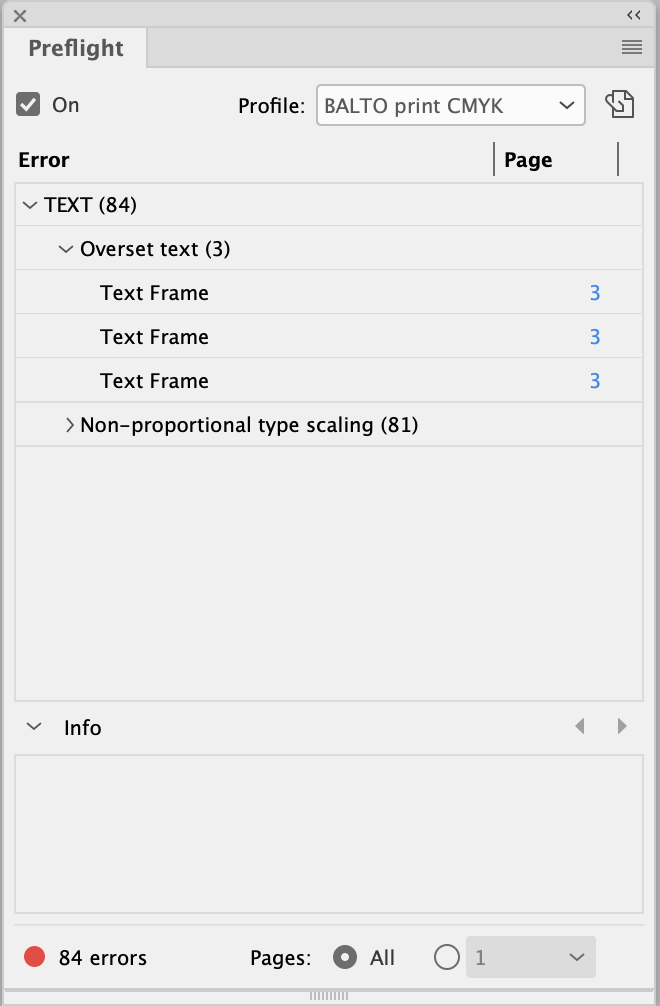Open the page range dropdown

pyautogui.click(x=530, y=957)
